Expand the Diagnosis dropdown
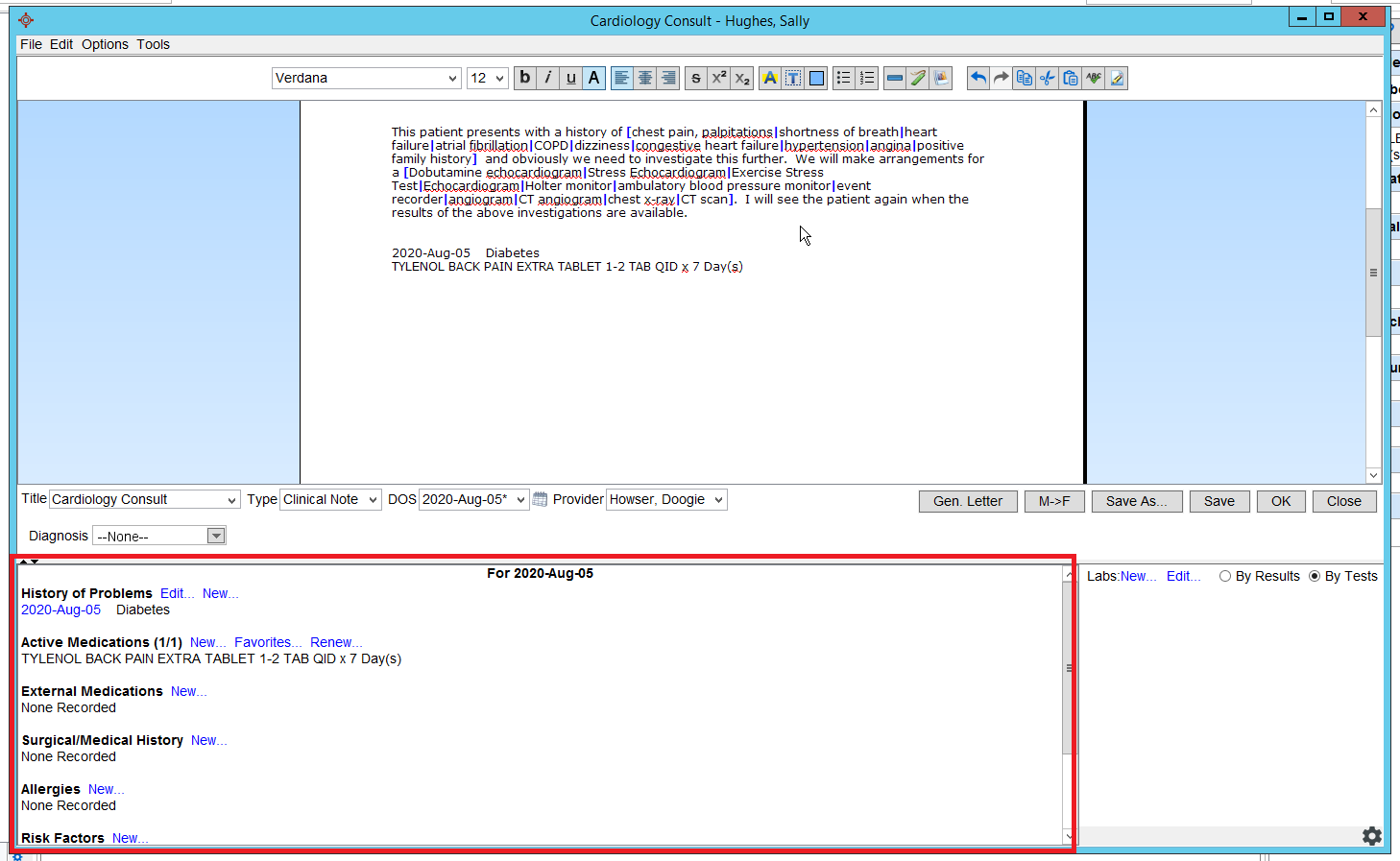Screen dimensions: 1400x861 [216, 536]
